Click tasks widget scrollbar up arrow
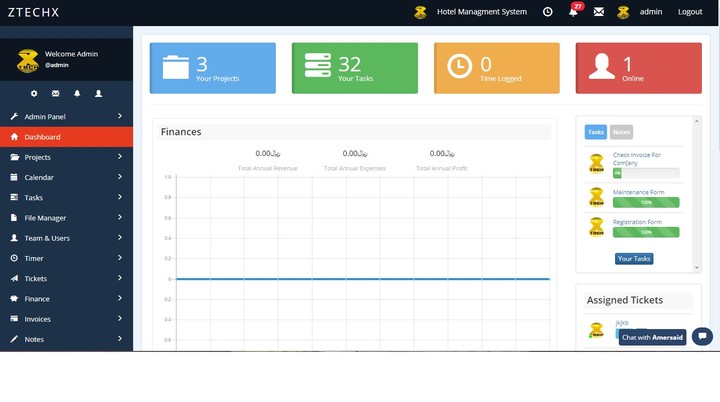The image size is (720, 402). [697, 121]
